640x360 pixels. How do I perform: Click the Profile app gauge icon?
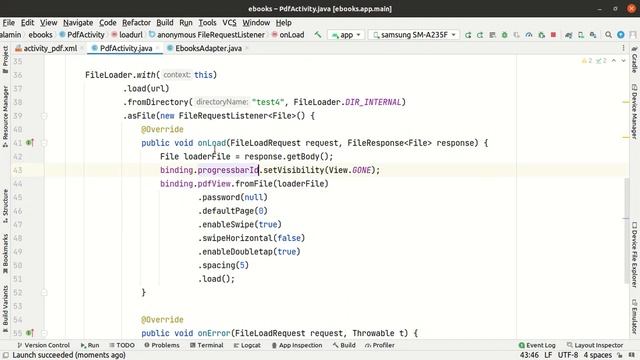tap(529, 35)
